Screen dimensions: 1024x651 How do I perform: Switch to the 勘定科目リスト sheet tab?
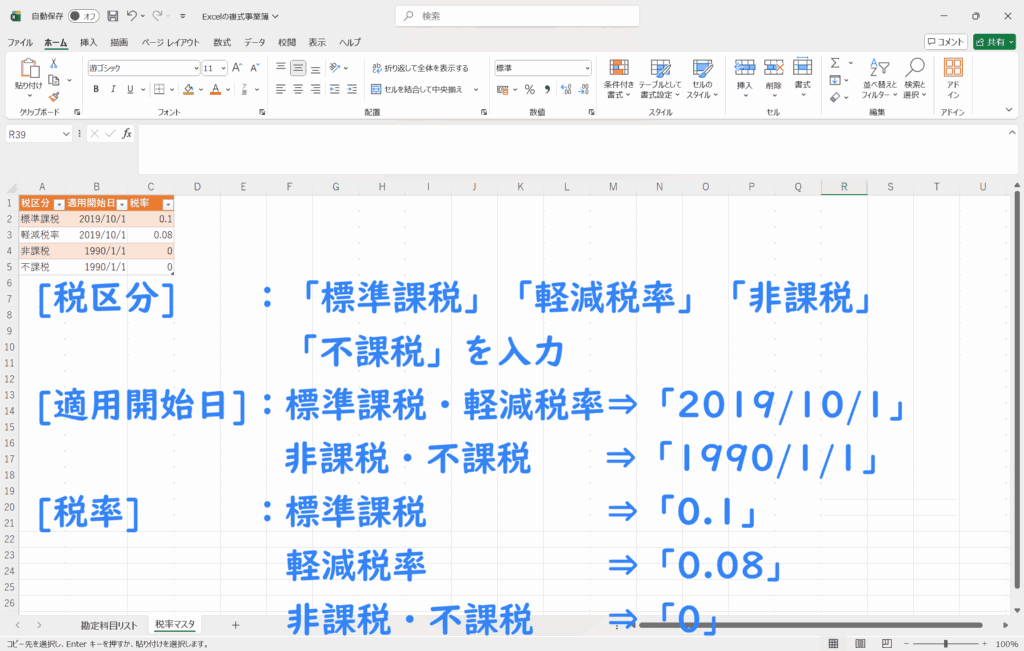click(109, 624)
